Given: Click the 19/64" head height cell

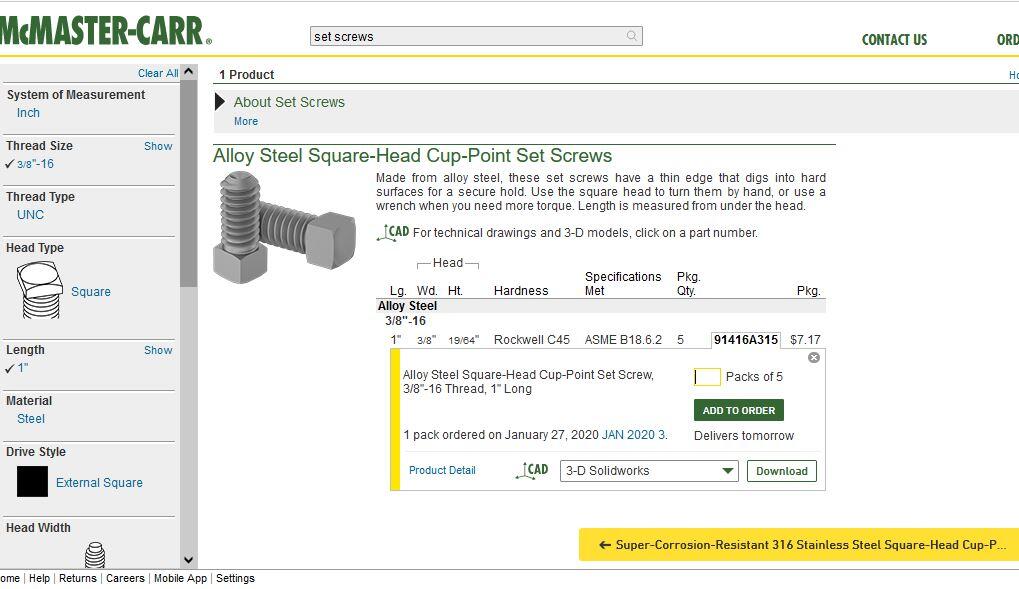Looking at the screenshot, I should click(x=463, y=339).
